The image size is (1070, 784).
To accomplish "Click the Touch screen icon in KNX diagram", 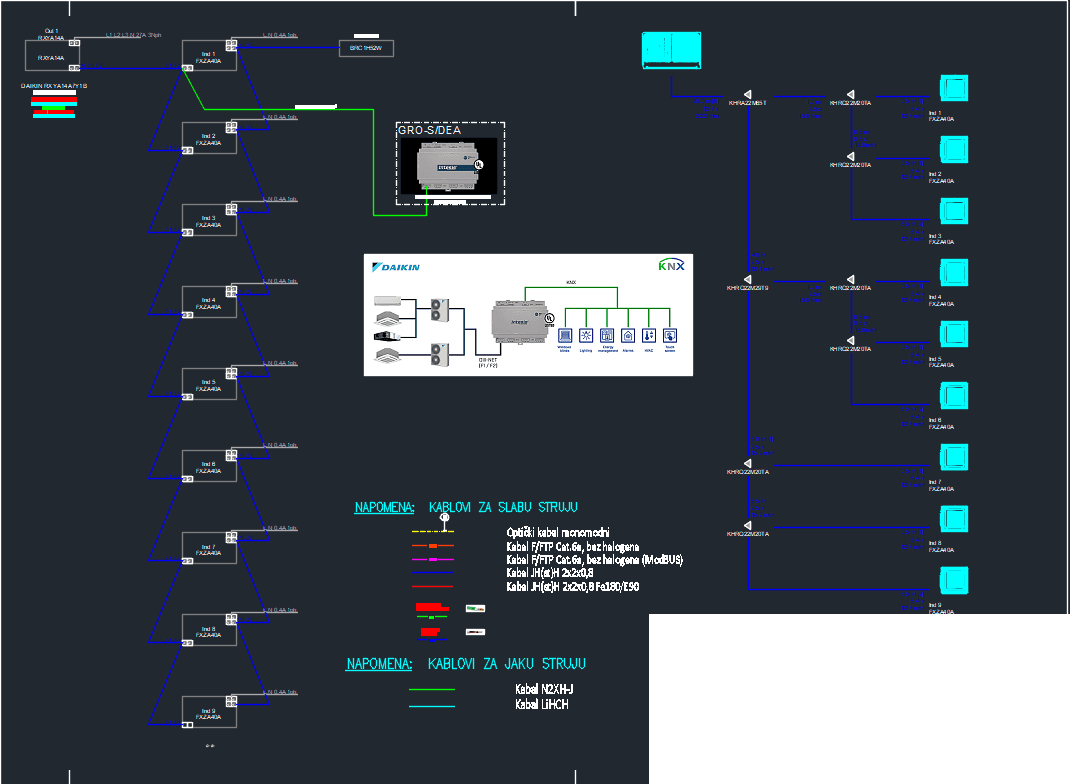I will (x=669, y=337).
